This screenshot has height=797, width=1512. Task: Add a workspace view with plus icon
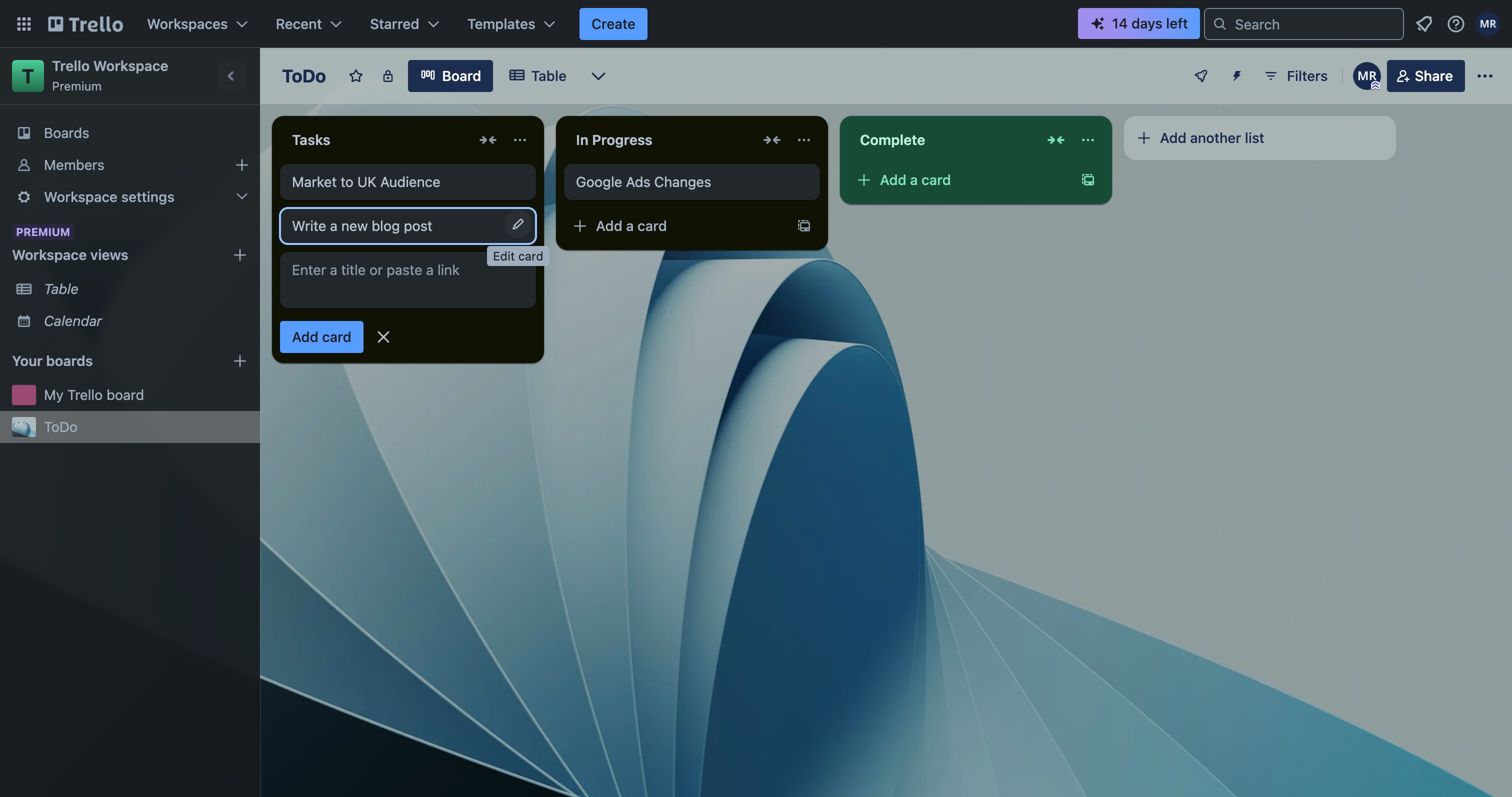(239, 254)
